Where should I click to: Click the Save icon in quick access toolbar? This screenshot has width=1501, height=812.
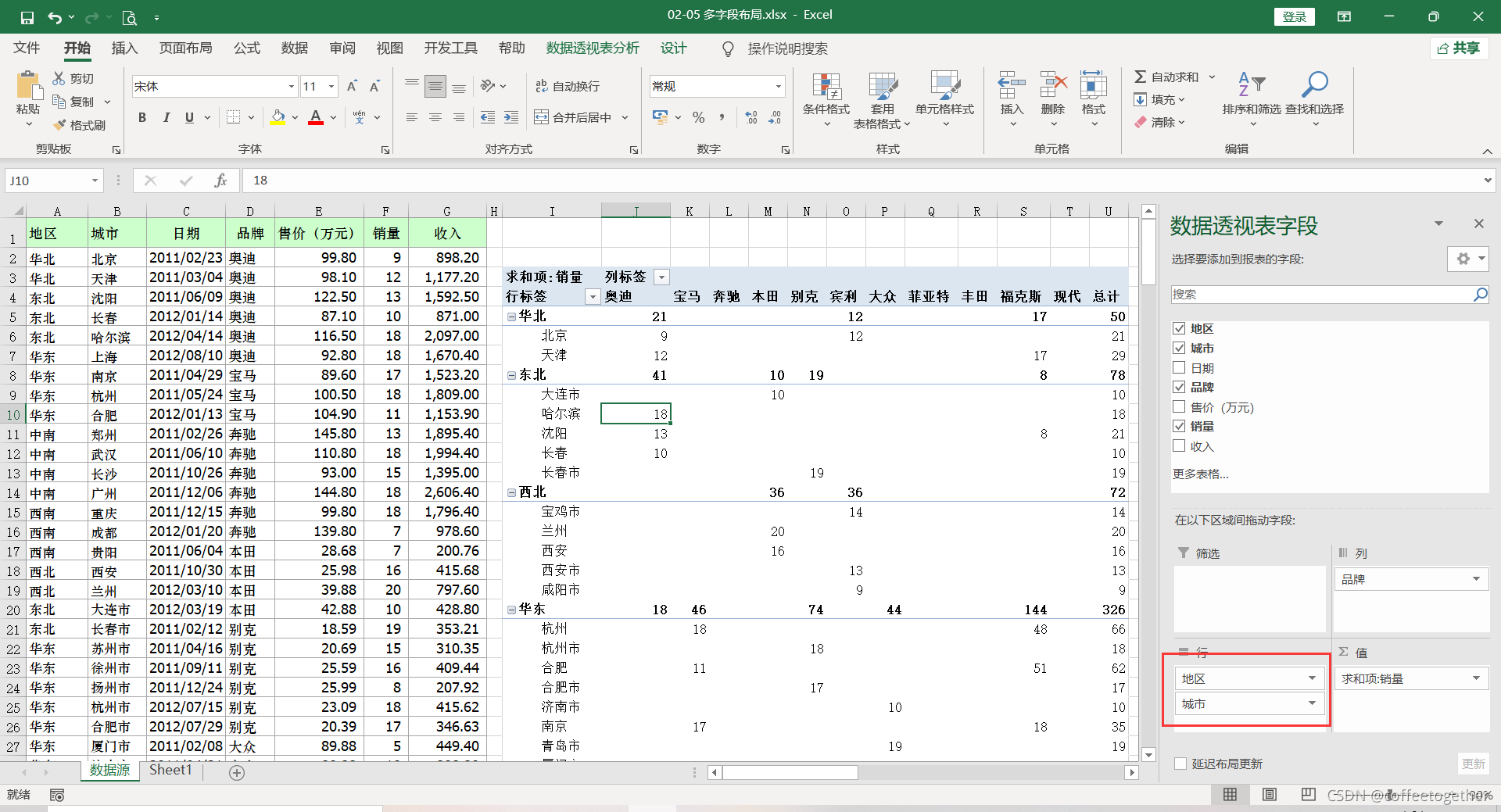point(27,16)
